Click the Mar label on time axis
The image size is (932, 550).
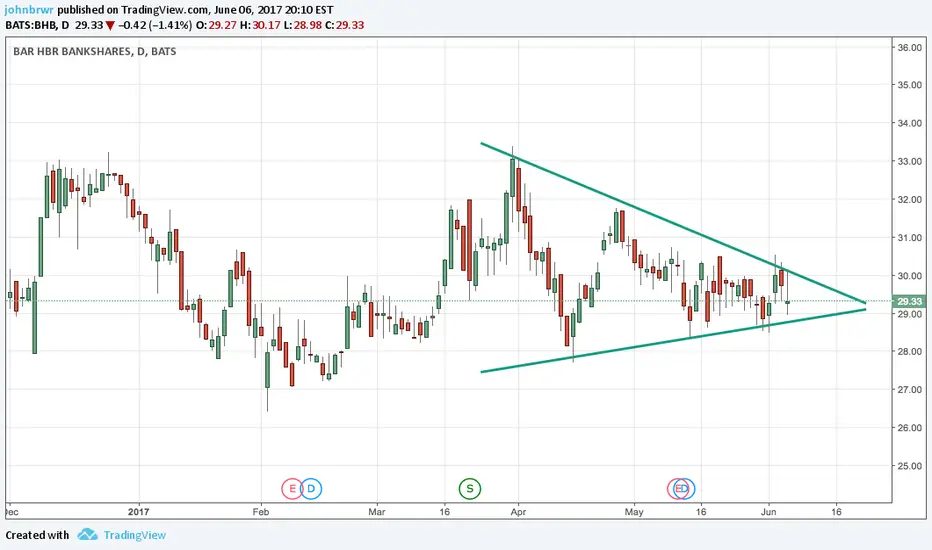(x=377, y=512)
